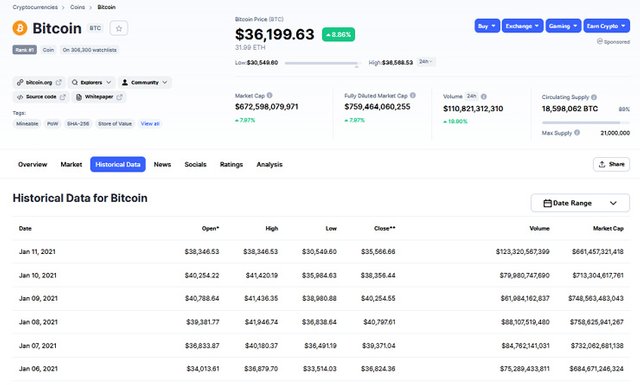The image size is (640, 385).
Task: Click Market Cap info icon
Action: pos(269,96)
